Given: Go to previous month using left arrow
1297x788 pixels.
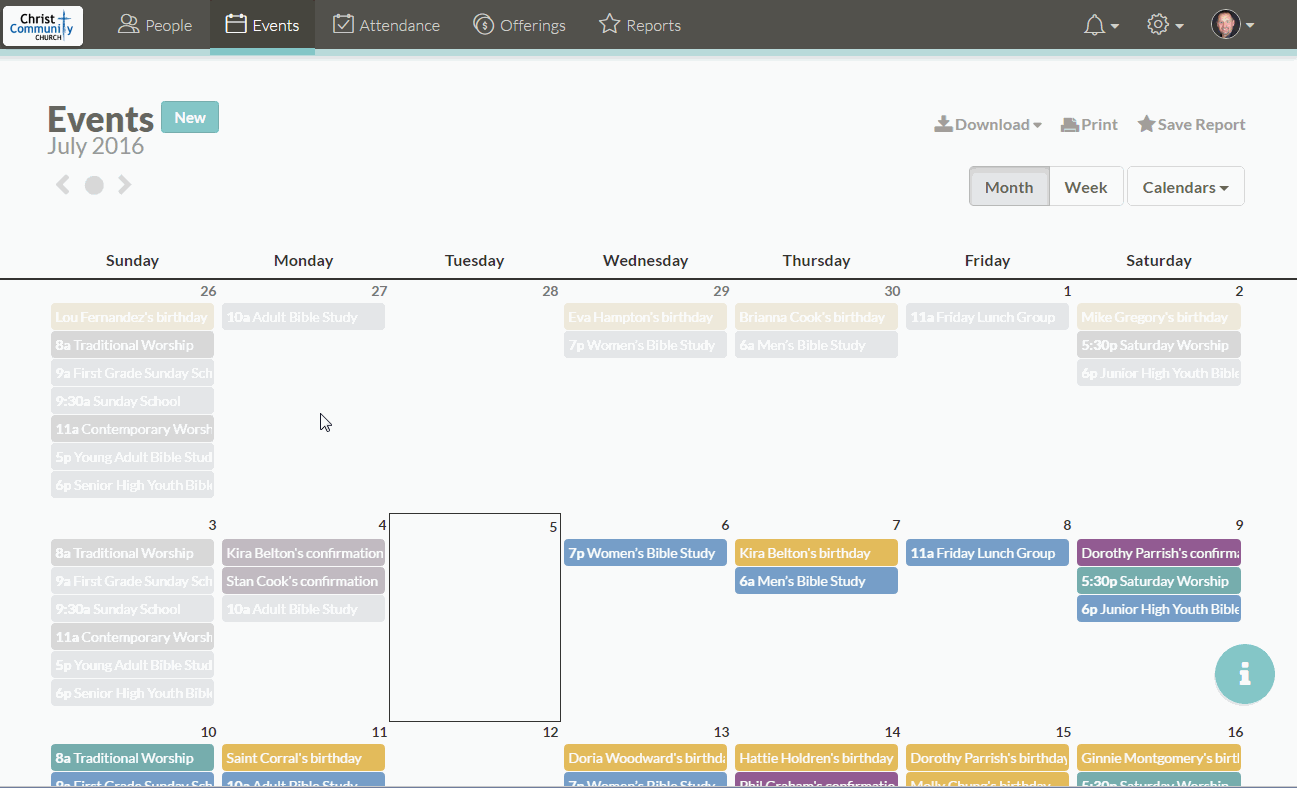Looking at the screenshot, I should coord(63,185).
